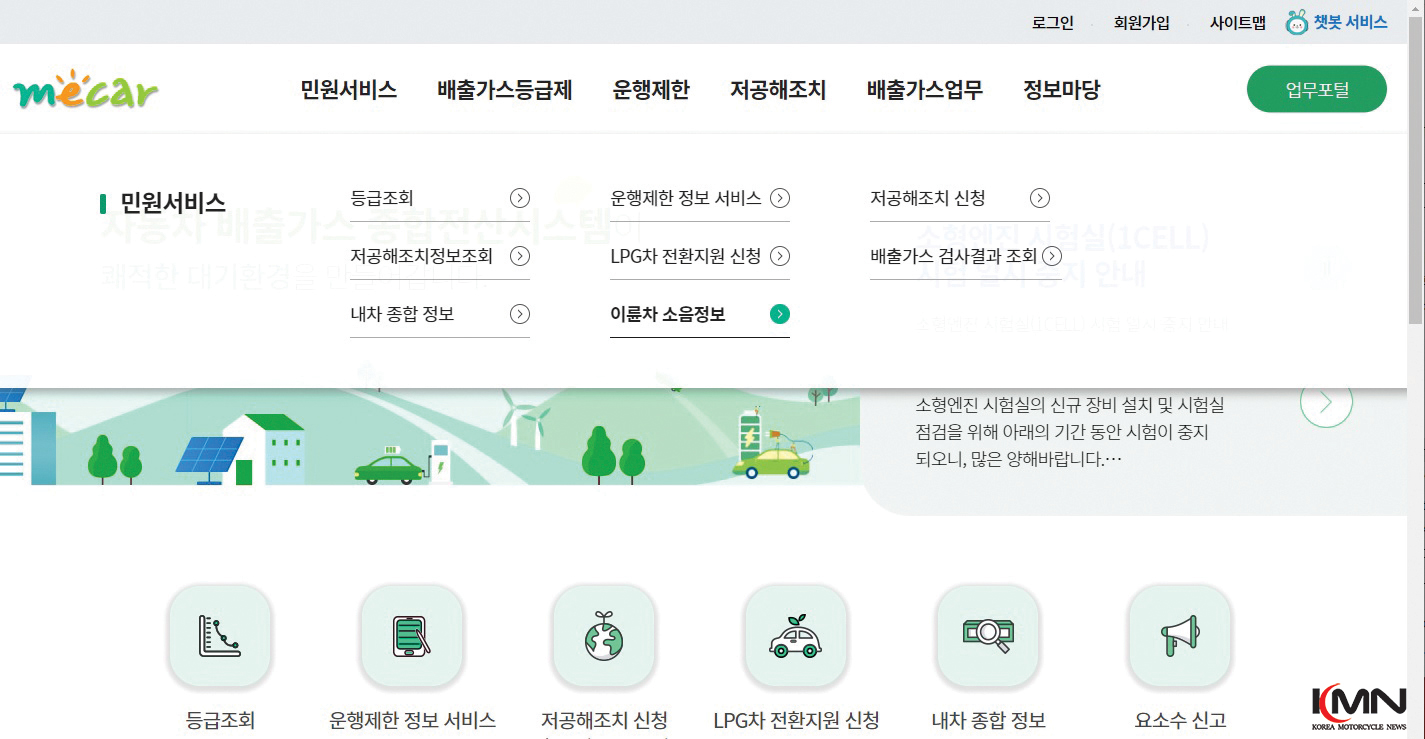Viewport: 1425px width, 739px height.
Task: Click the 사이트맵 link
Action: click(1238, 23)
